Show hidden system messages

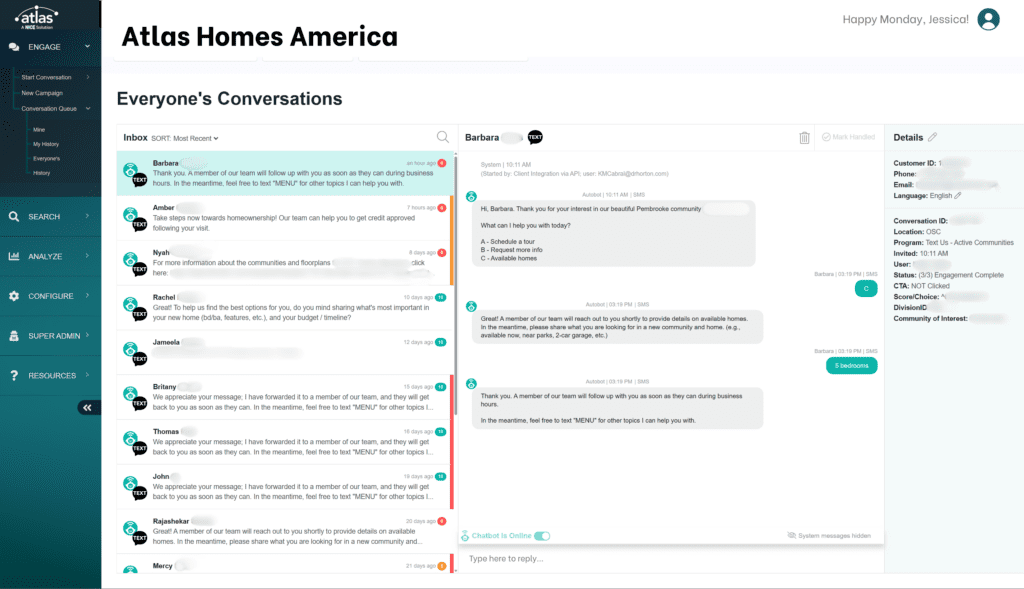click(829, 536)
